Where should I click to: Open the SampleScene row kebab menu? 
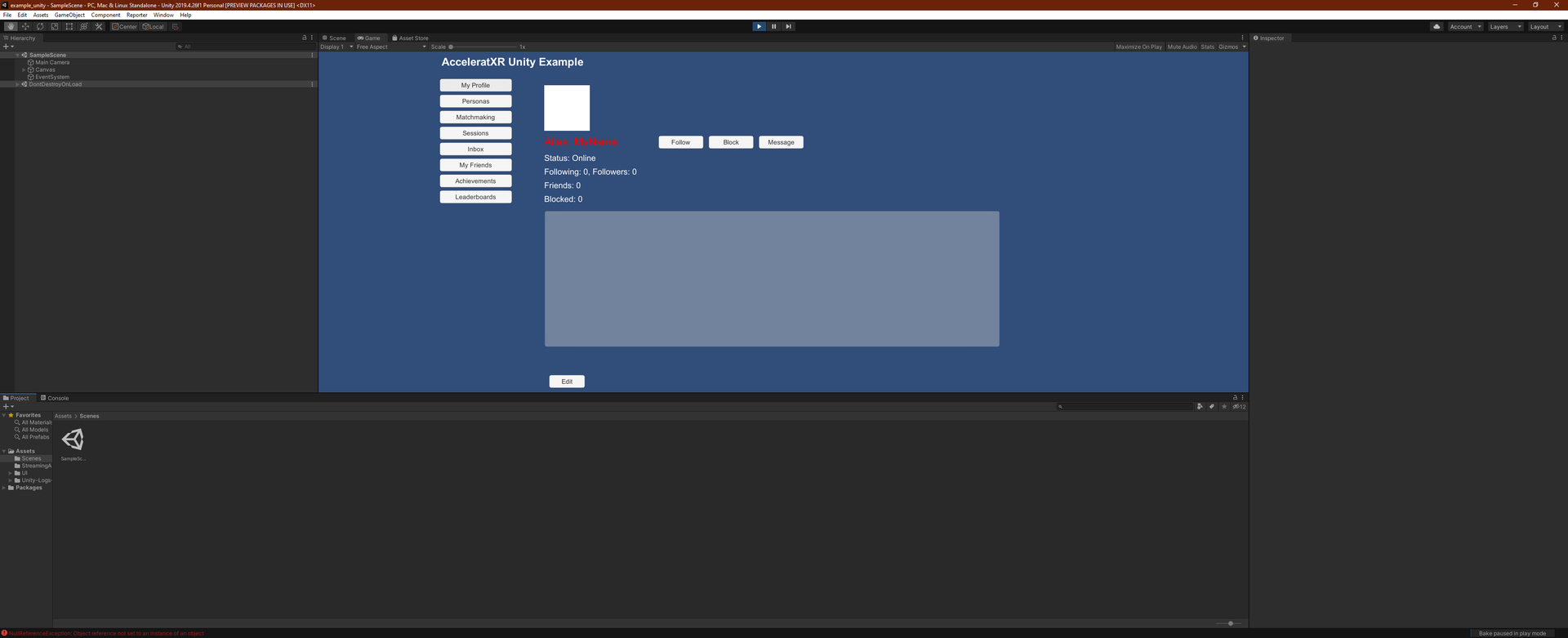coord(312,55)
